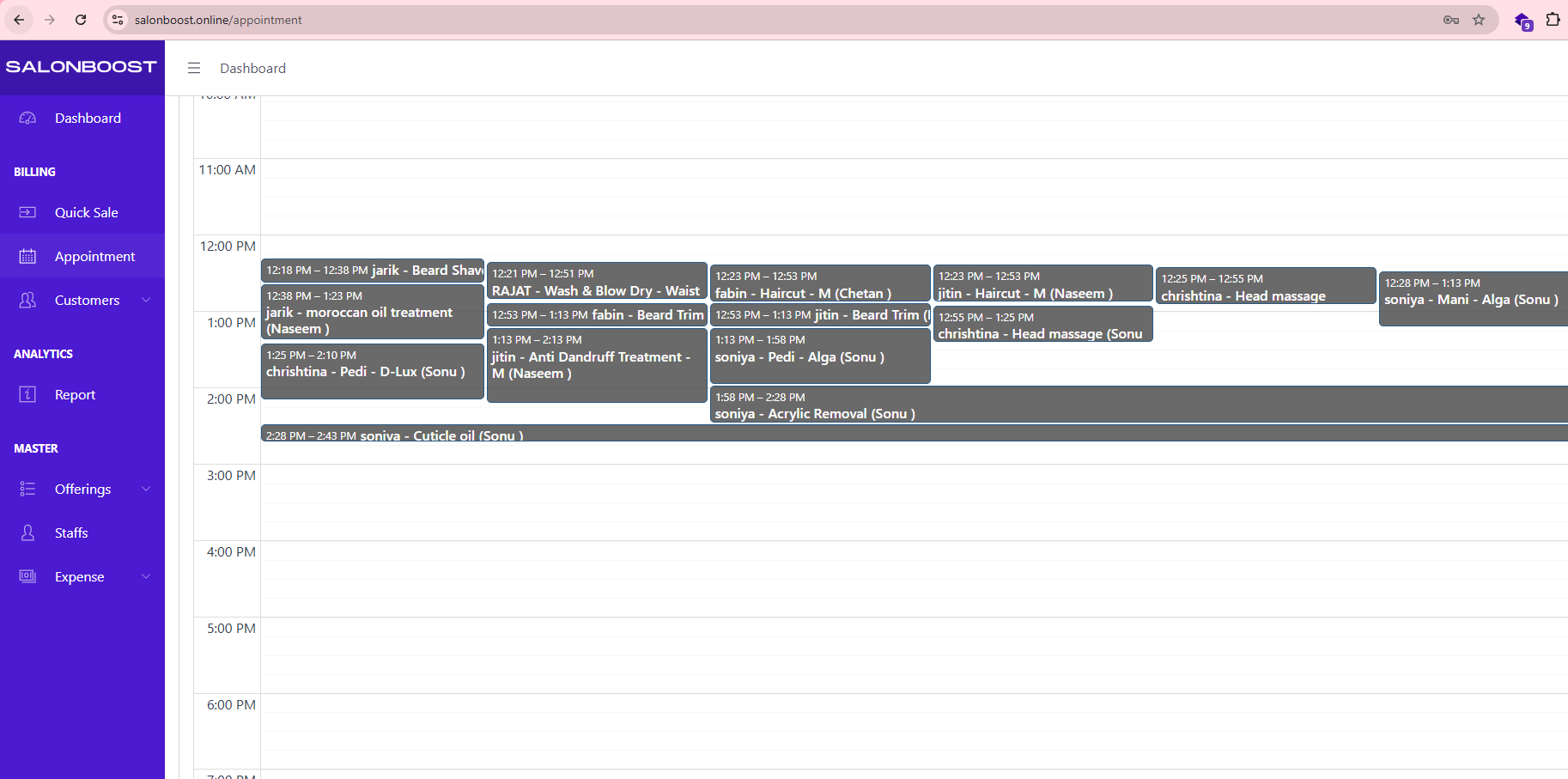Click the Customers people icon
The height and width of the screenshot is (779, 1568).
point(27,300)
